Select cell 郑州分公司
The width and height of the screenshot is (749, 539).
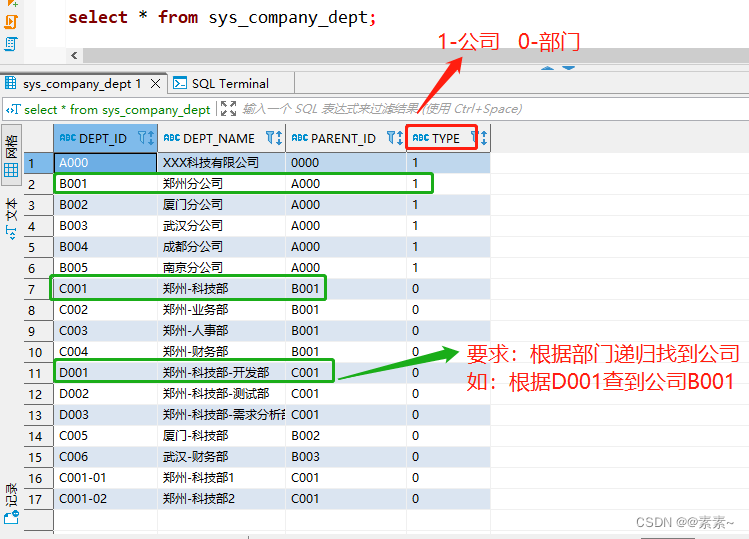(x=222, y=183)
